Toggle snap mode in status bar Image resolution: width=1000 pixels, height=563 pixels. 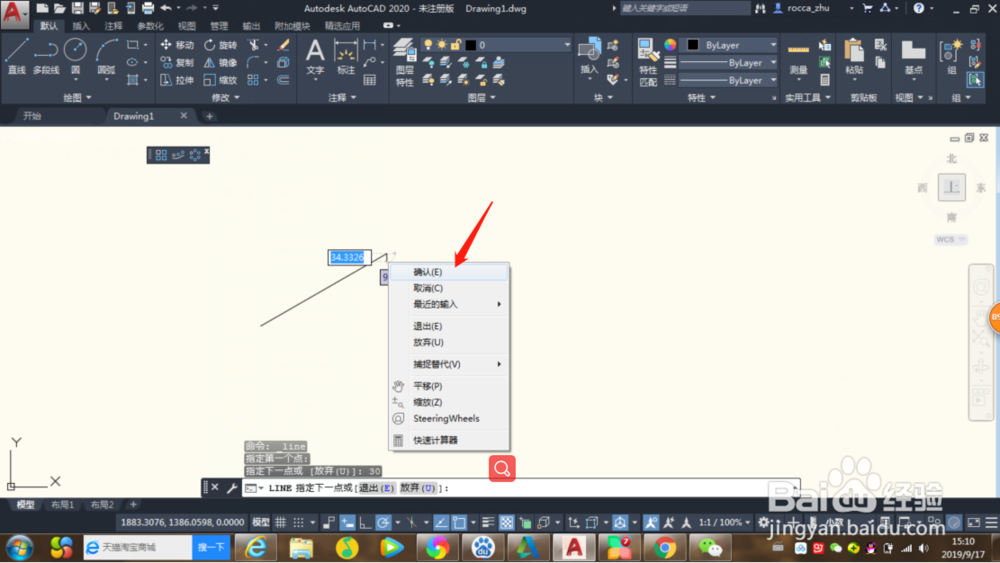click(298, 522)
